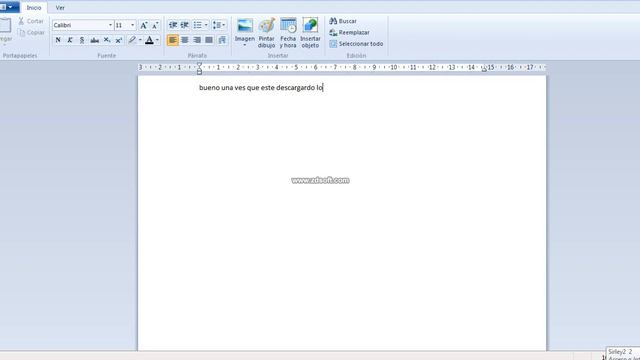Toggle superscript formatting
The image size is (640, 360).
tap(119, 40)
